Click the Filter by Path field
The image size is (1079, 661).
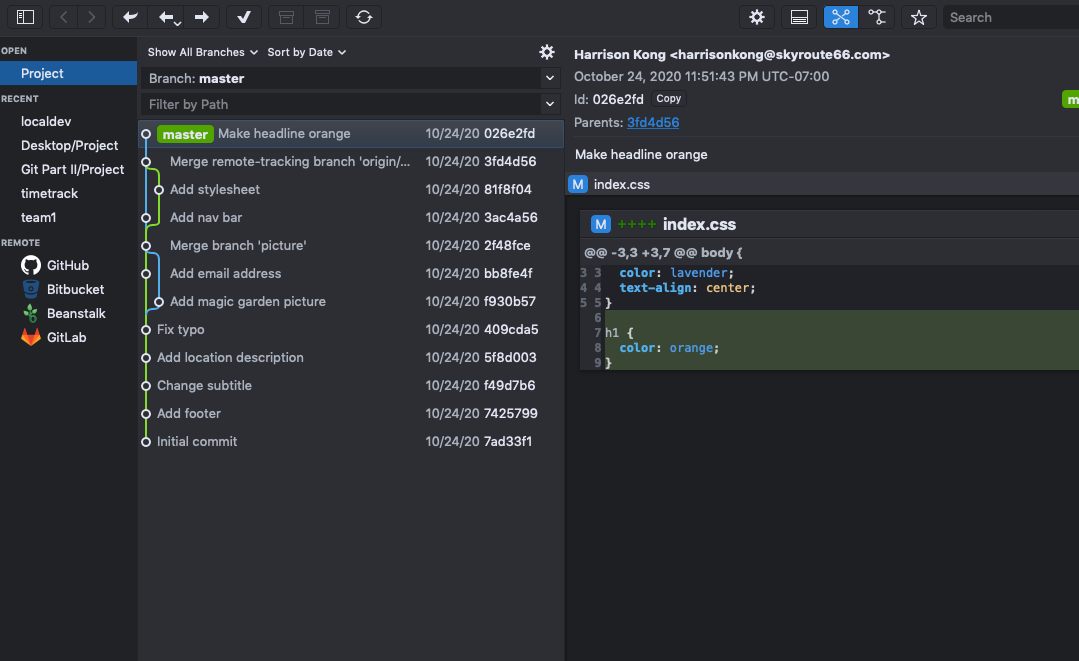click(x=340, y=104)
